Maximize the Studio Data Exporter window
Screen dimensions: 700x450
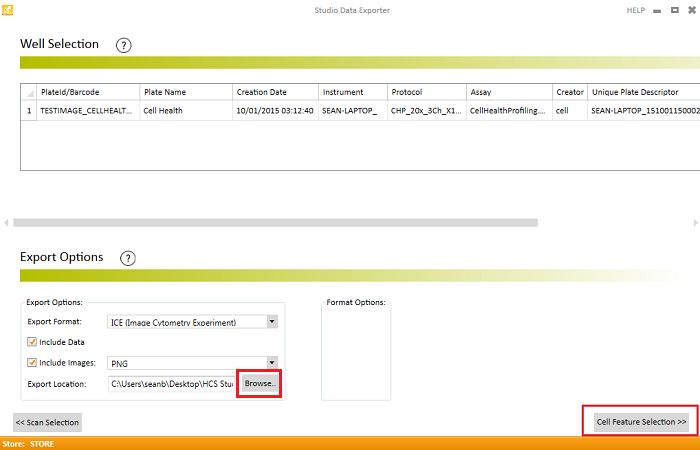point(675,10)
